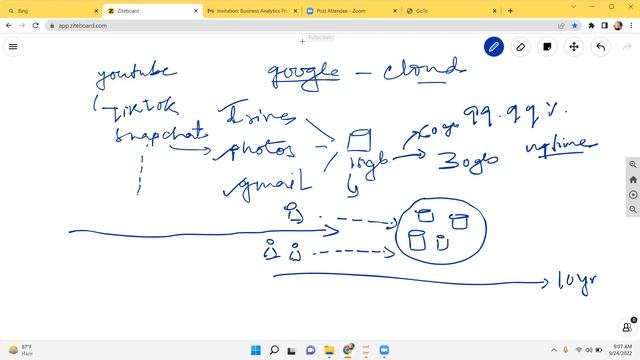Viewport: 640px width, 360px height.
Task: Open the weather widget showing Haze
Action: click(x=21, y=350)
